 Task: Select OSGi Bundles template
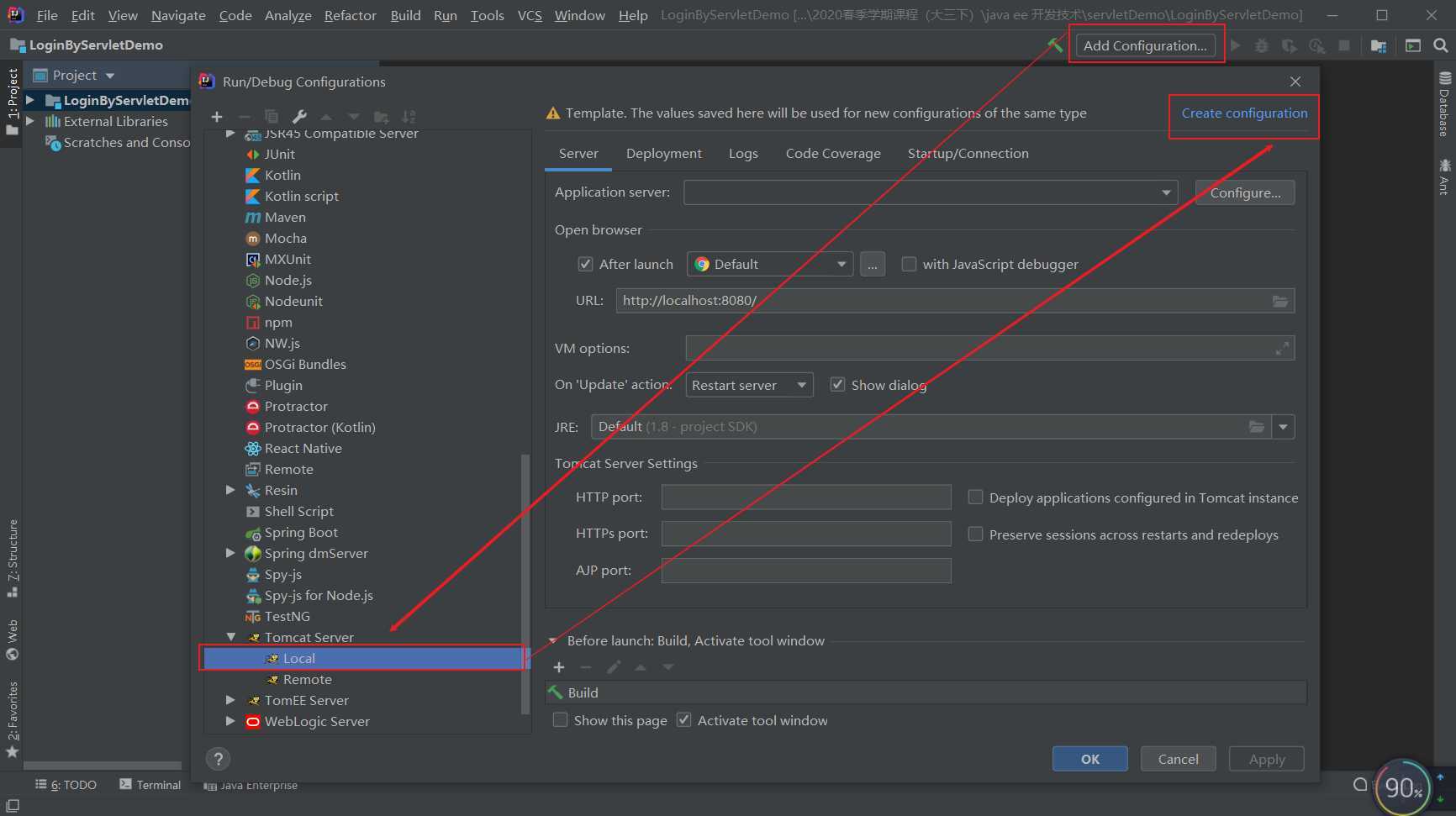305,364
